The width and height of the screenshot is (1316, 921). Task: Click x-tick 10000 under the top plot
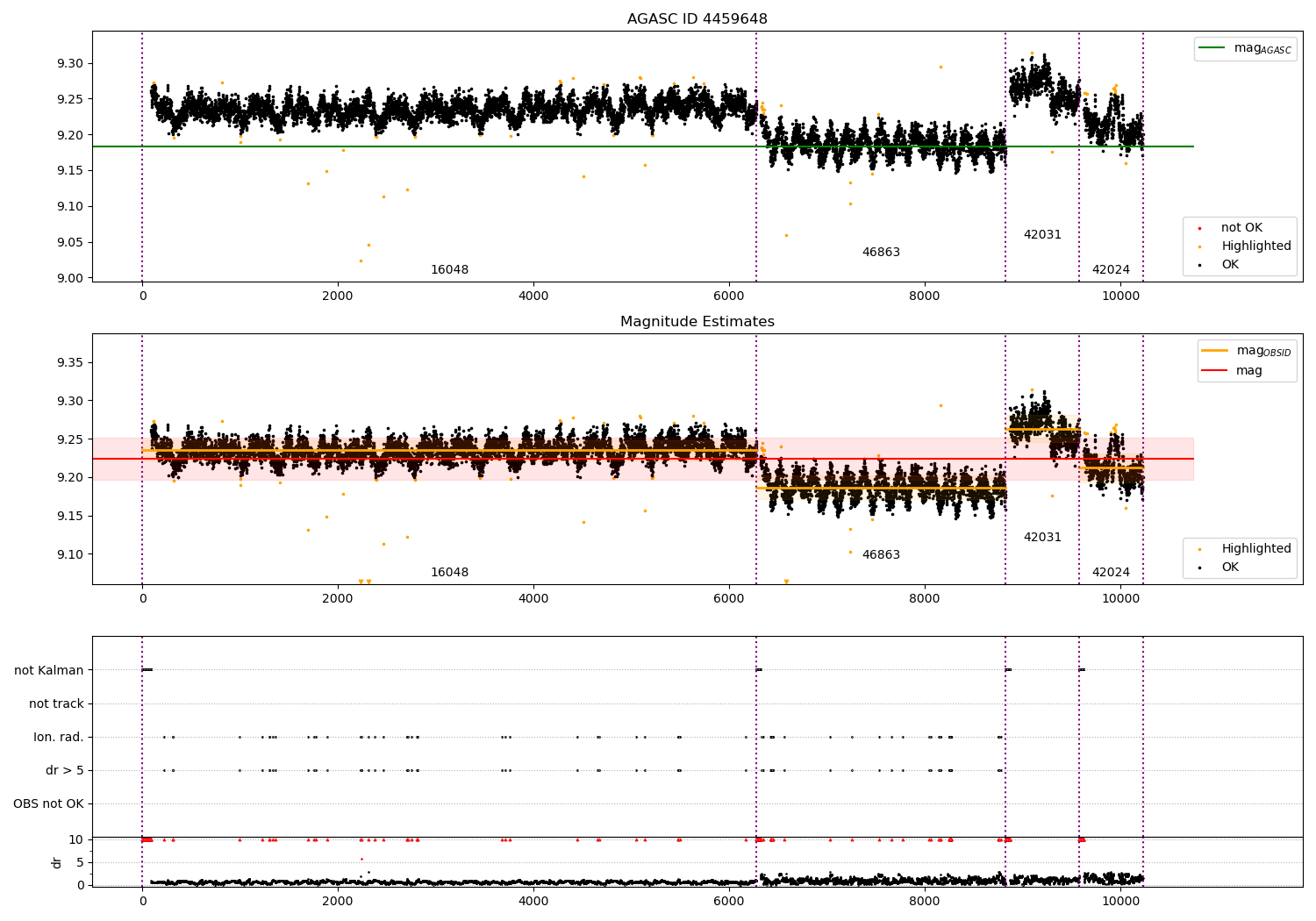[x=1120, y=296]
